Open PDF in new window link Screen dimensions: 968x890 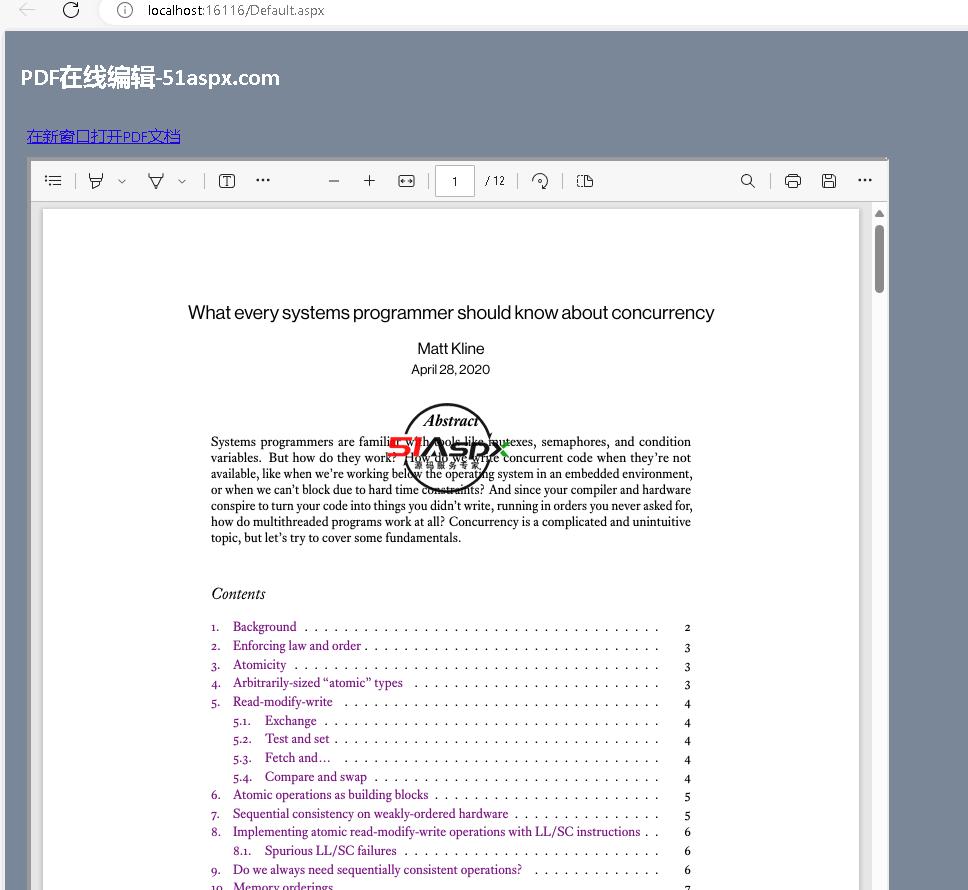click(x=104, y=136)
